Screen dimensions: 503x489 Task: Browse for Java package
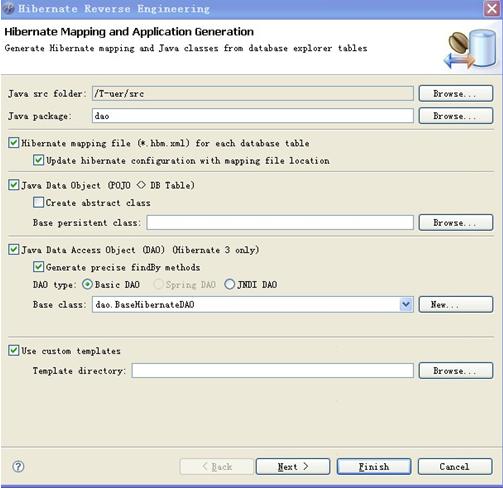[x=456, y=116]
